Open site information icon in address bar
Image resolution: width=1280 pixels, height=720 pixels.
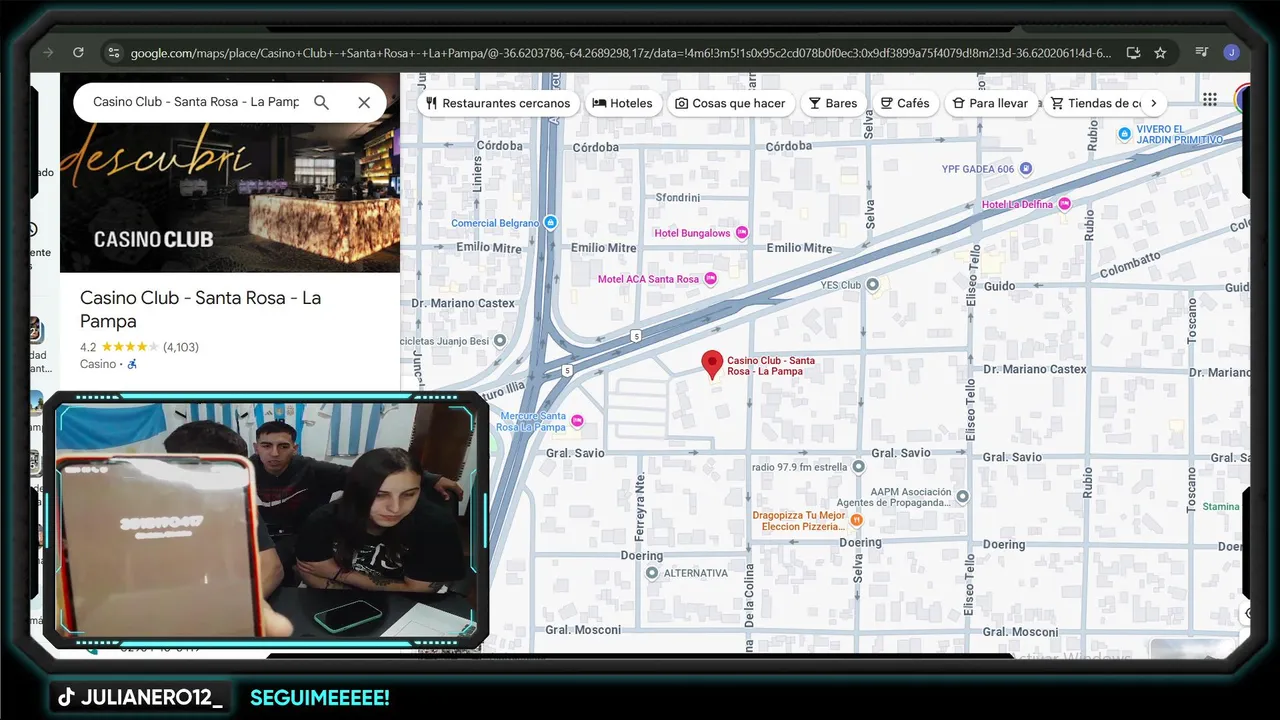(113, 52)
